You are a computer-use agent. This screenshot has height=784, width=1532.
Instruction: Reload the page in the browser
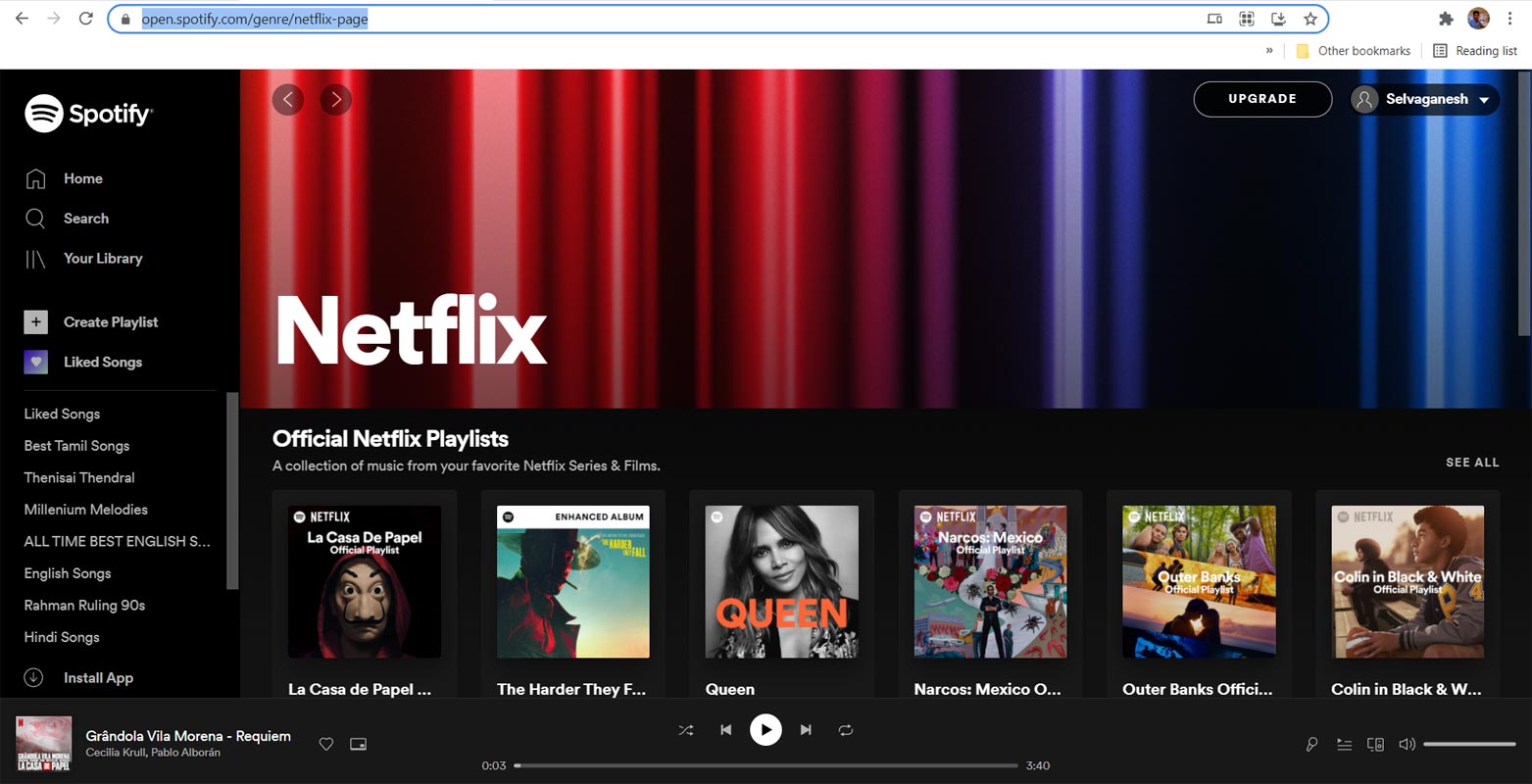[86, 19]
